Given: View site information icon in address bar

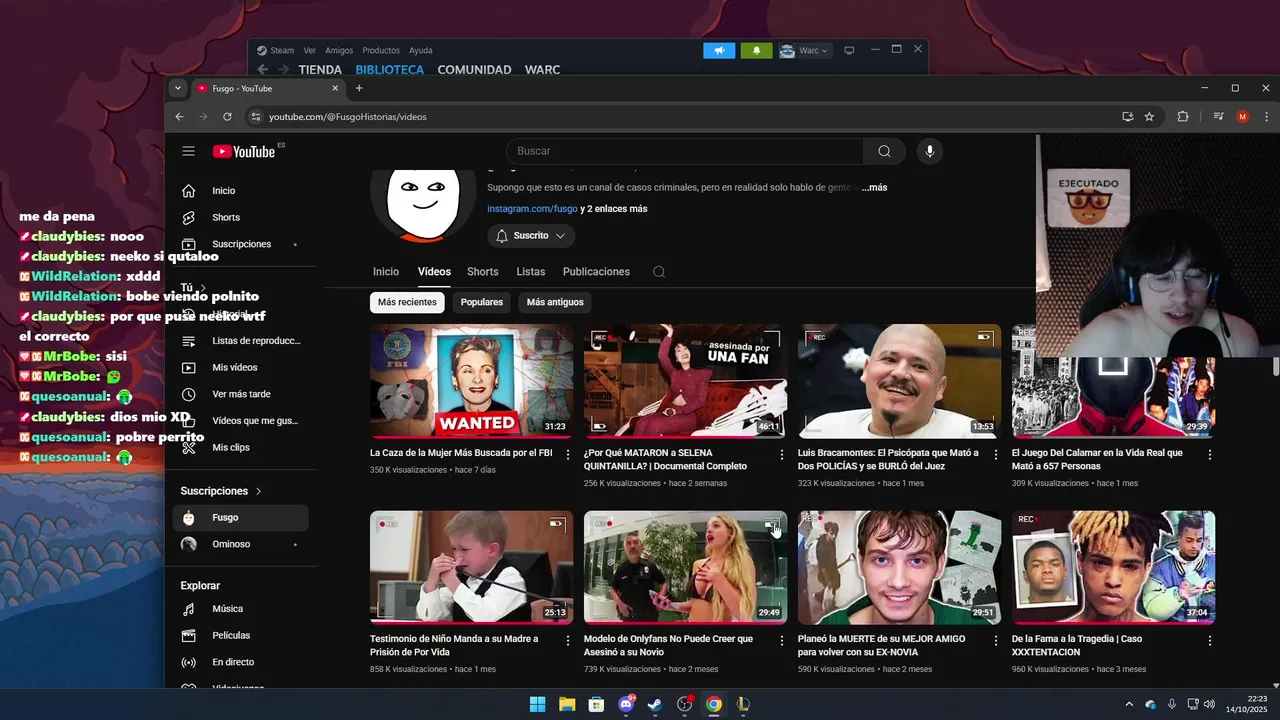Looking at the screenshot, I should [255, 117].
